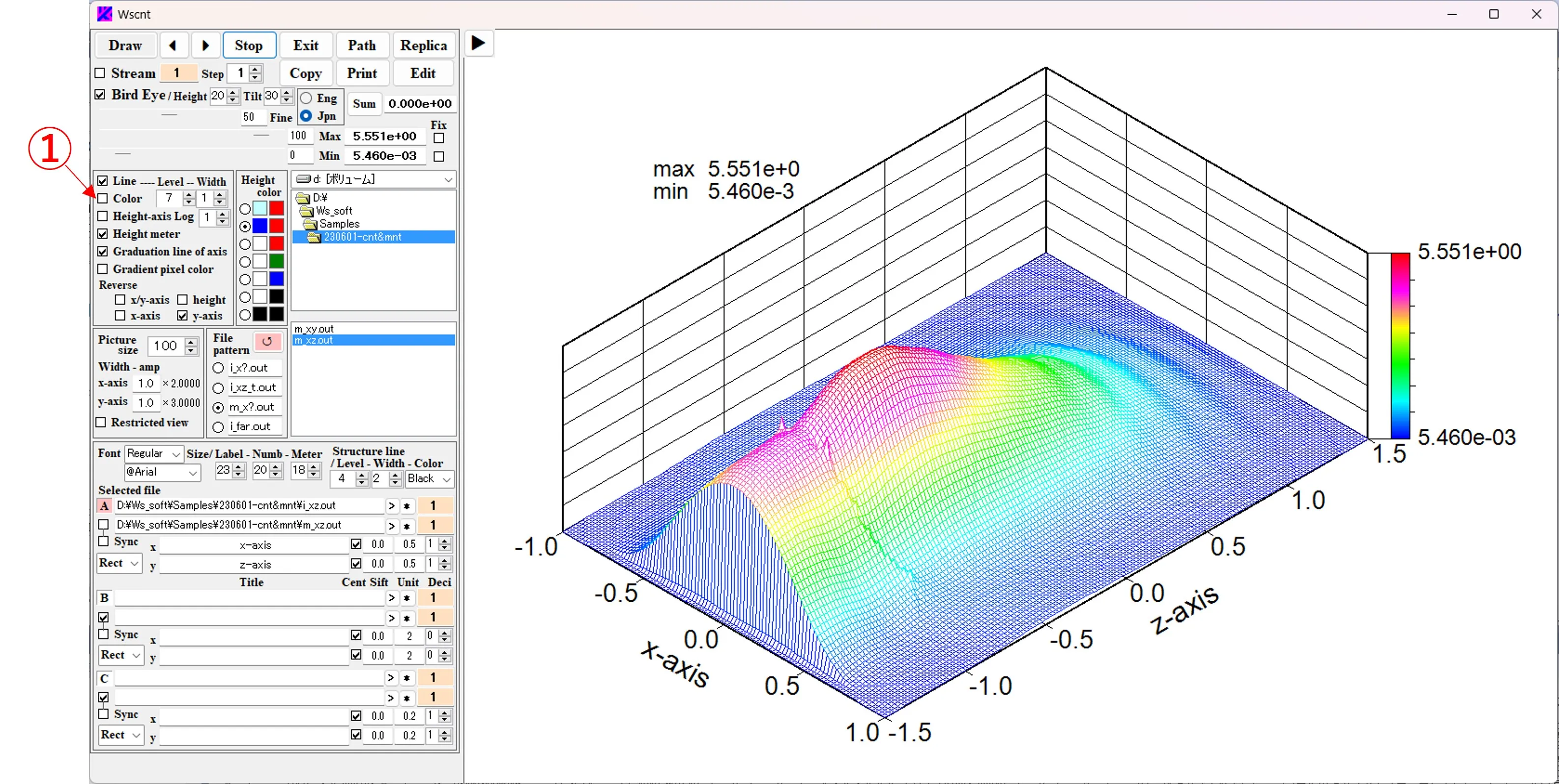Click the 'A' selected file marker
The image size is (1559, 784).
click(104, 506)
